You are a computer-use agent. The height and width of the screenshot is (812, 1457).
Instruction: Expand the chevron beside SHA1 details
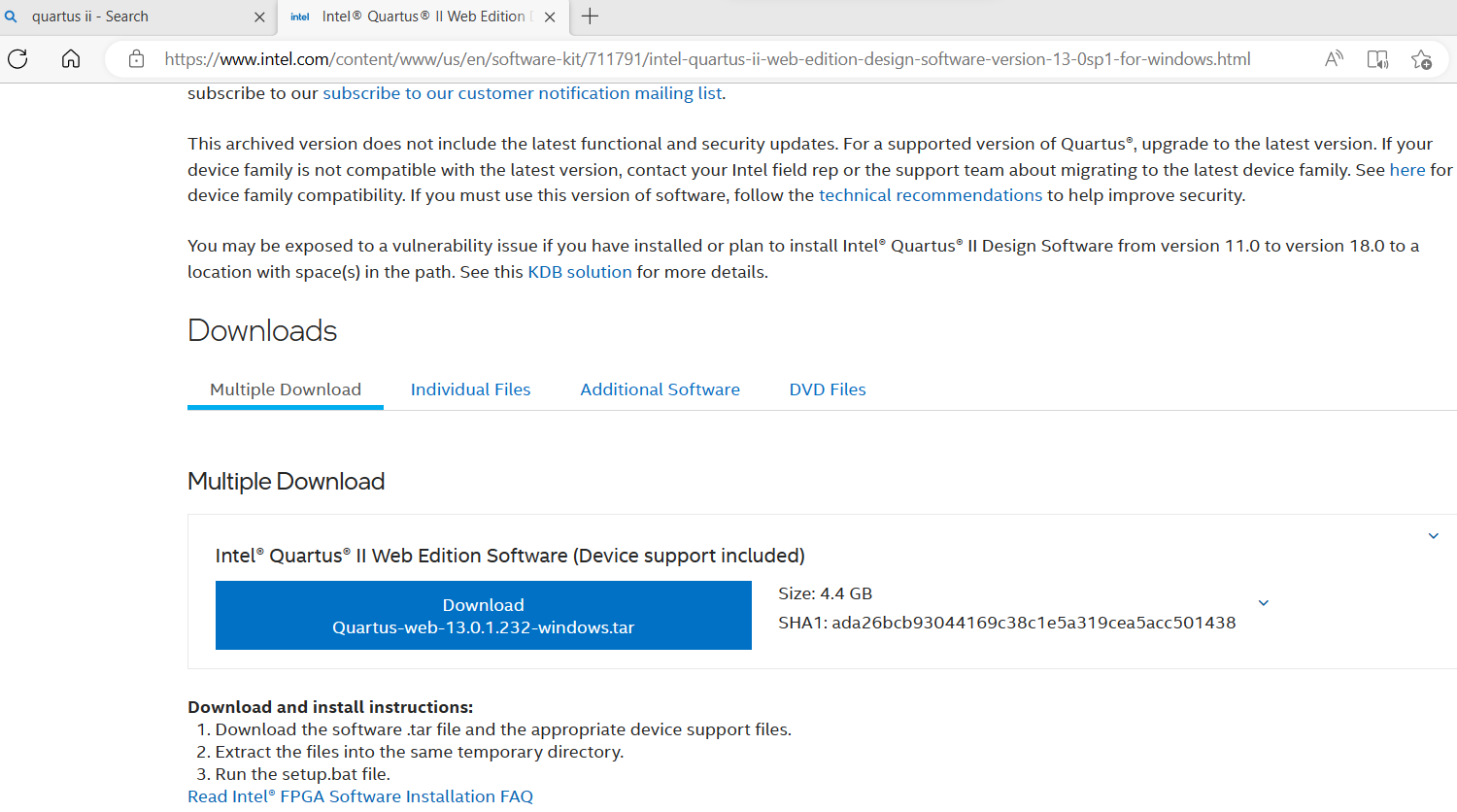click(x=1264, y=603)
